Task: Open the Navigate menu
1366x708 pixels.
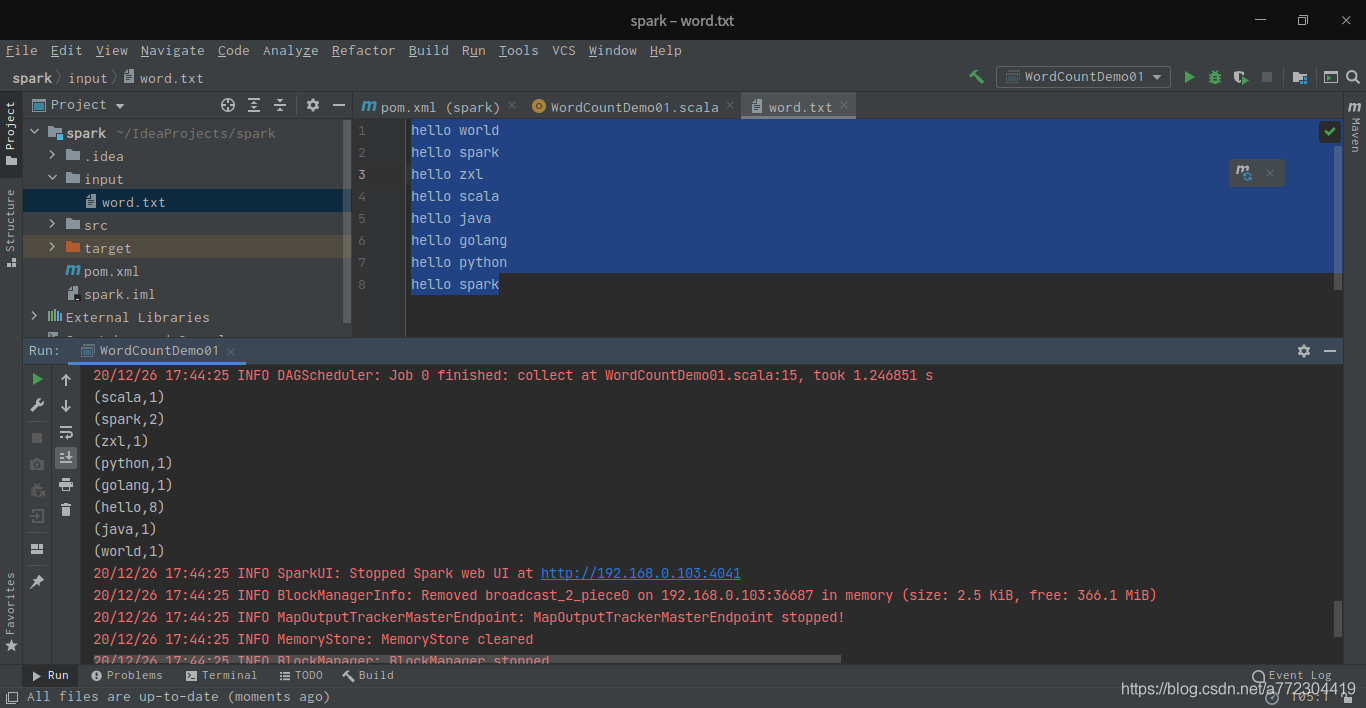Action: click(x=172, y=51)
